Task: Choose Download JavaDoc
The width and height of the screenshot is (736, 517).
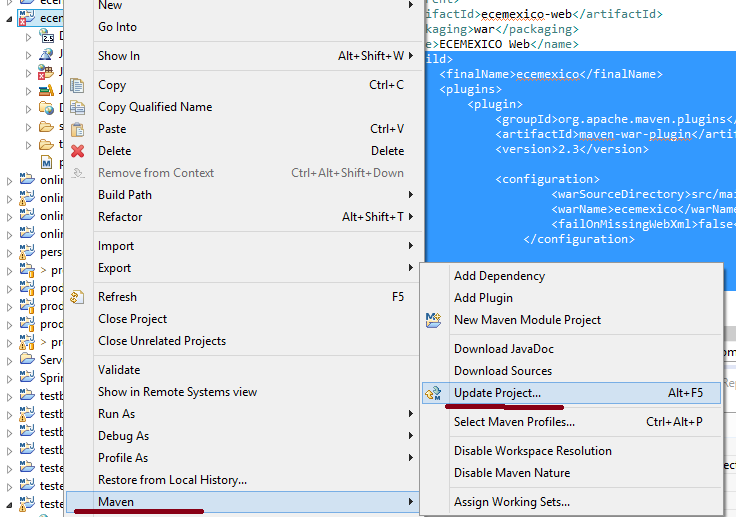Action: click(504, 349)
